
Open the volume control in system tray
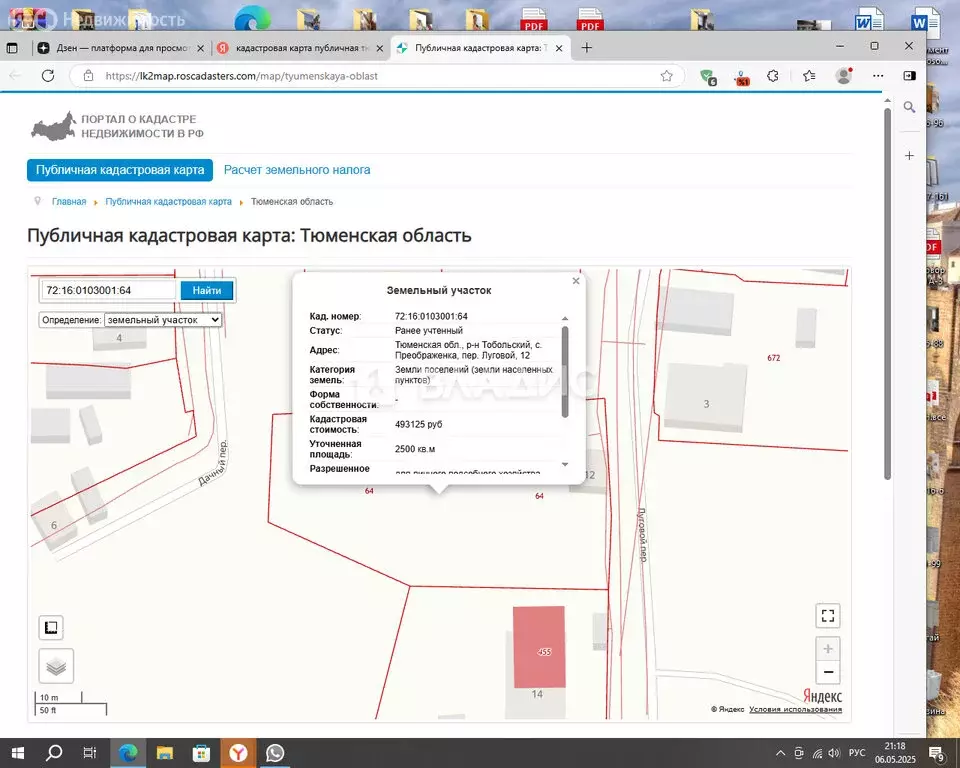834,753
